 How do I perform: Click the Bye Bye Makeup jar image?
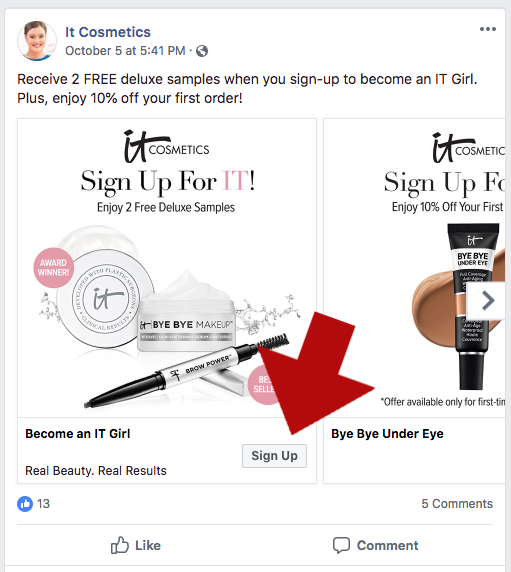[x=186, y=312]
